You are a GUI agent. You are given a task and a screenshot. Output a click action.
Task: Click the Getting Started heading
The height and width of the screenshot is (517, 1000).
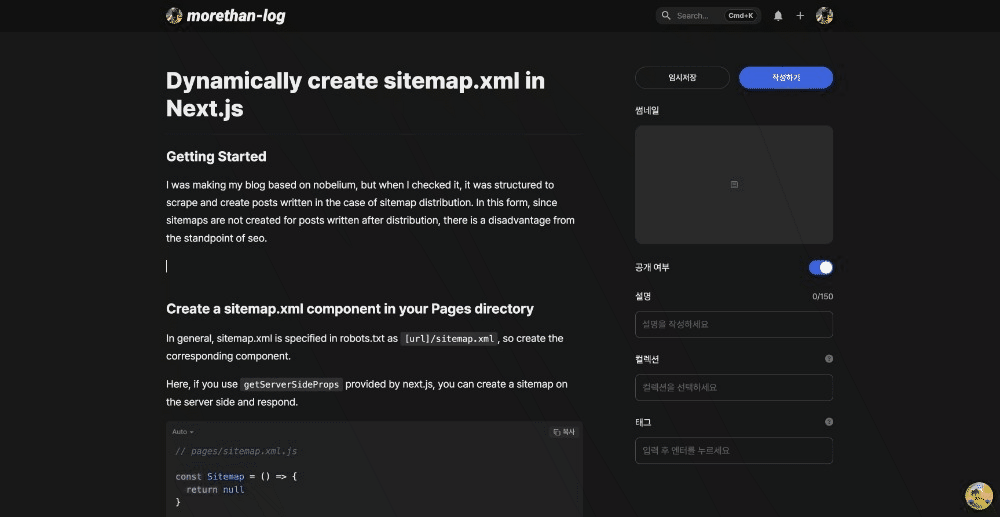(x=216, y=156)
